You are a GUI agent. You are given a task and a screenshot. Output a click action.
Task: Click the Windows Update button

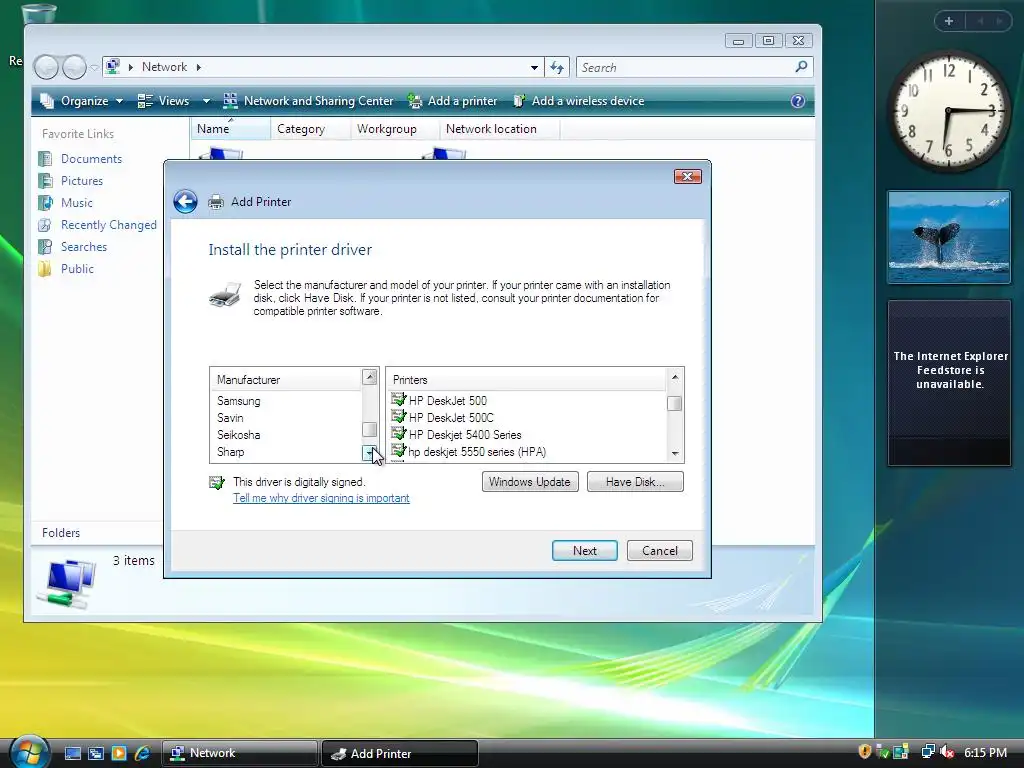(530, 482)
